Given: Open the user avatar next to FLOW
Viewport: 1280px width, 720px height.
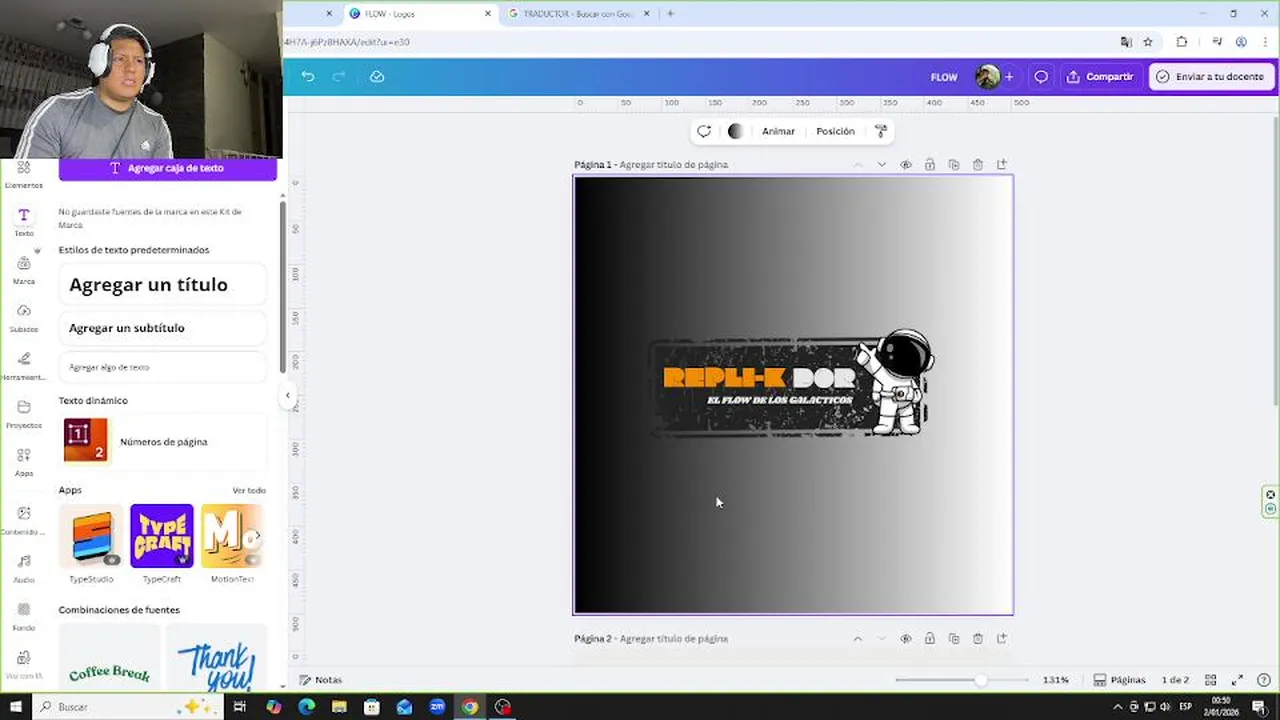Looking at the screenshot, I should (987, 77).
